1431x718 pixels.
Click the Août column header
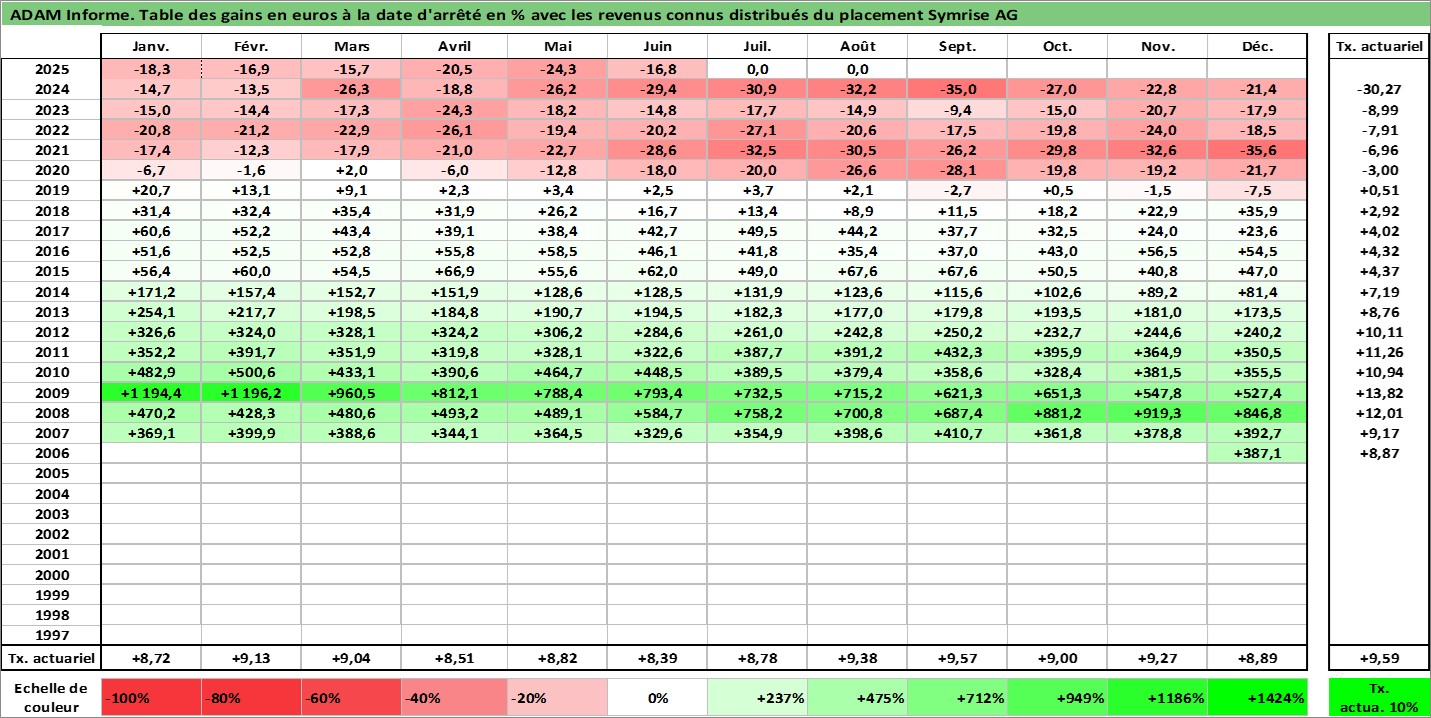click(857, 47)
